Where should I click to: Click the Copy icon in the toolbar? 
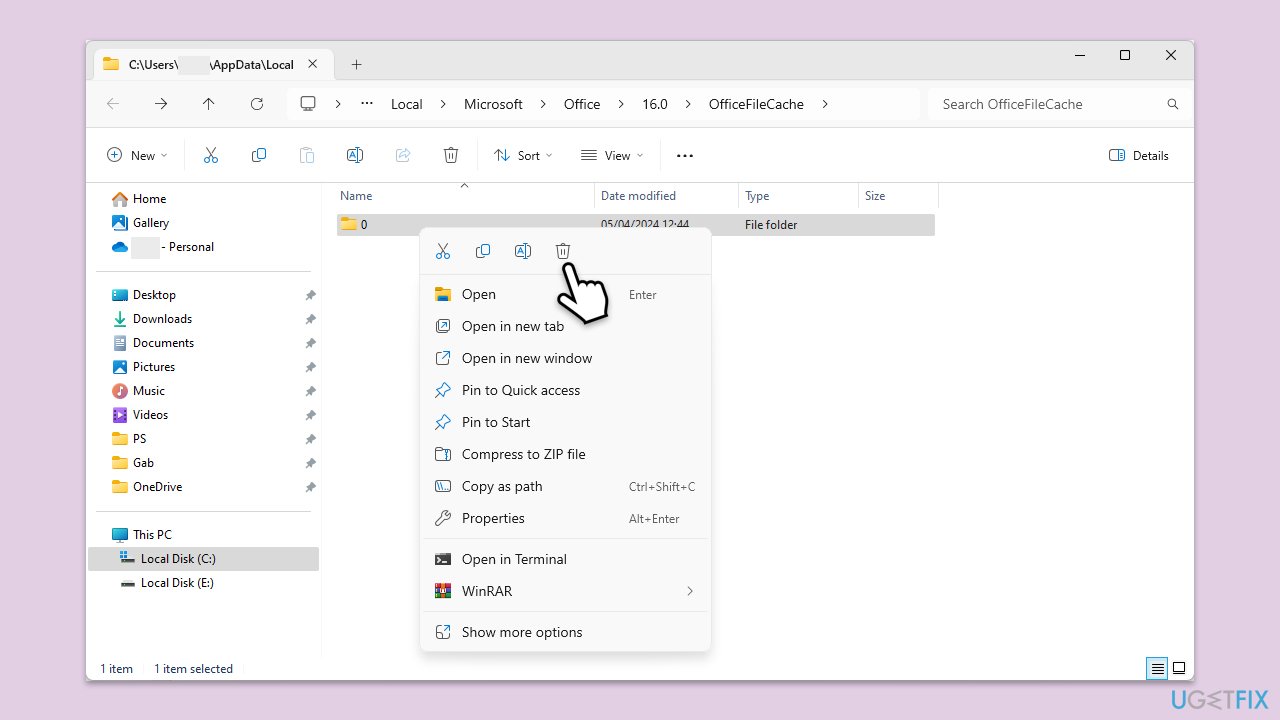[259, 155]
